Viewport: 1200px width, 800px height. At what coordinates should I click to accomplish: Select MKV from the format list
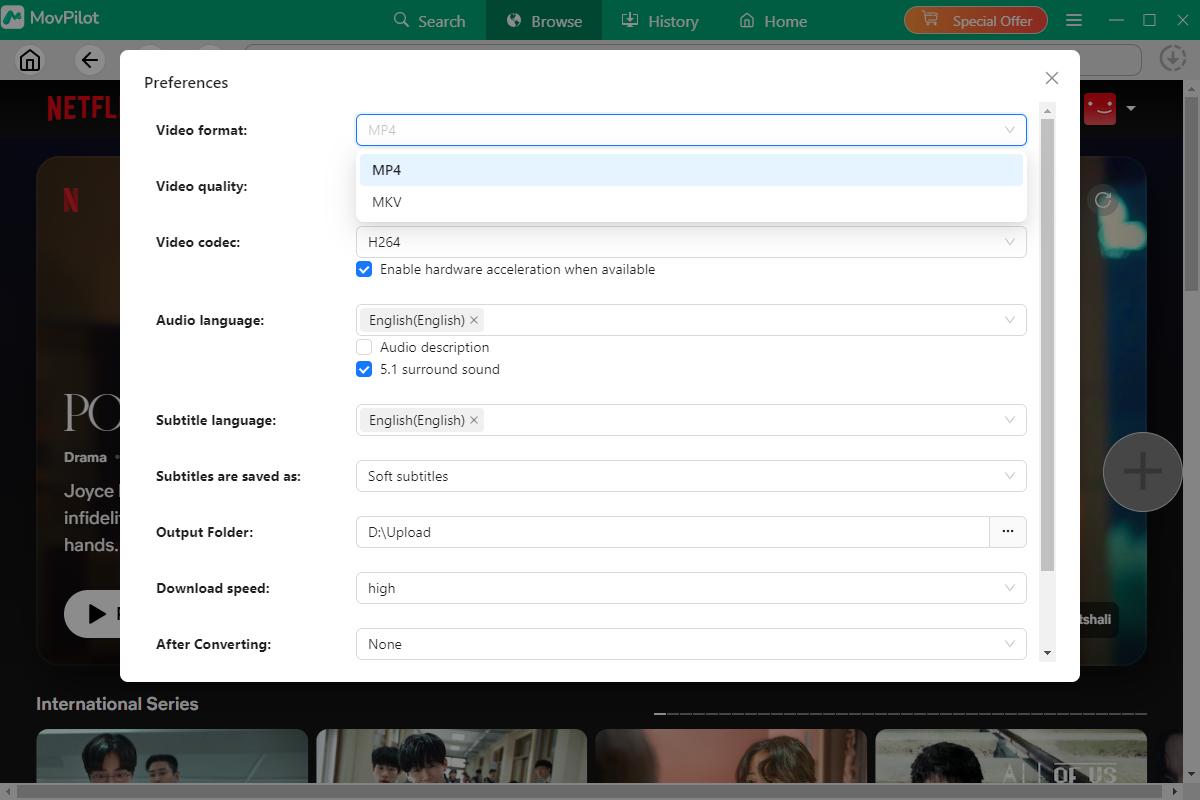691,202
